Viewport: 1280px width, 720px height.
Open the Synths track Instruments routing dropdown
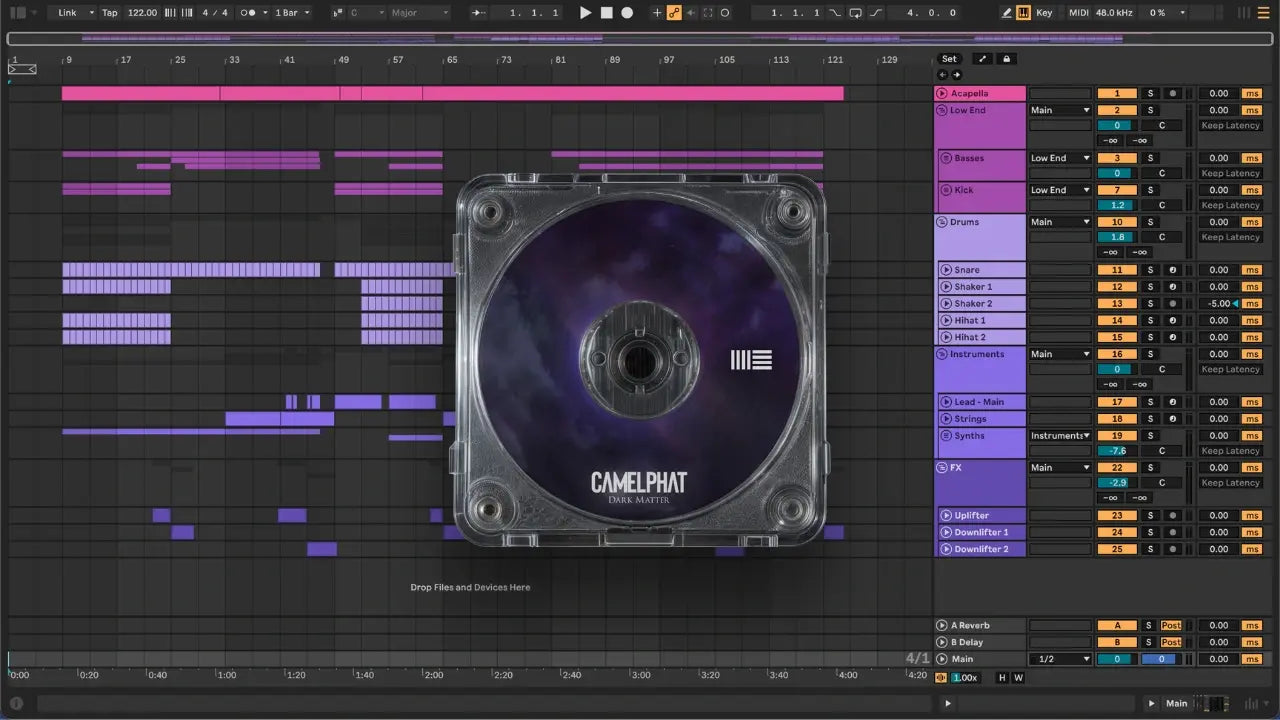pyautogui.click(x=1060, y=436)
